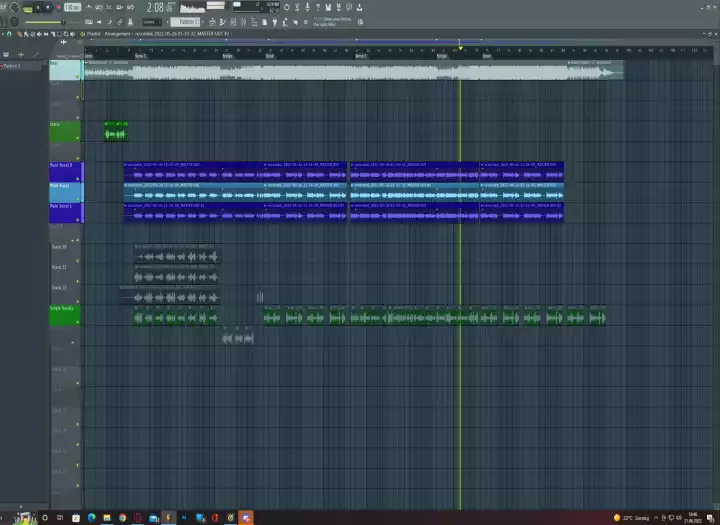Select the Simple Vocals track header

[x=65, y=315]
